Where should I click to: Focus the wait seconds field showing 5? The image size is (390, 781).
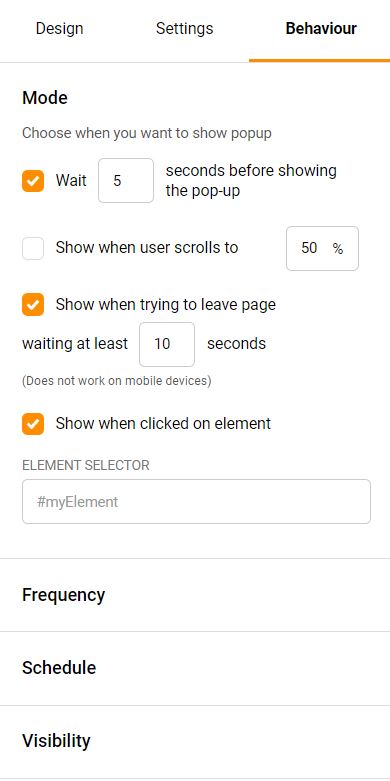126,181
